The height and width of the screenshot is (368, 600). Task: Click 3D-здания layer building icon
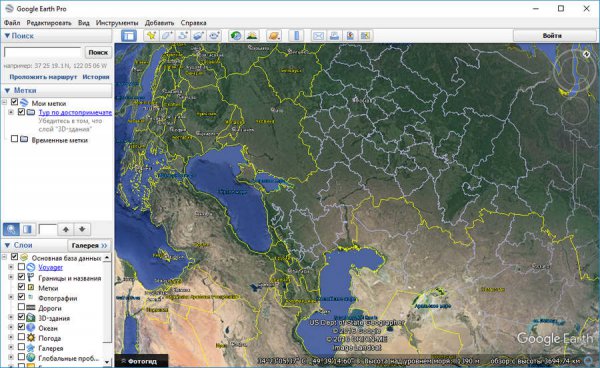pyautogui.click(x=31, y=318)
